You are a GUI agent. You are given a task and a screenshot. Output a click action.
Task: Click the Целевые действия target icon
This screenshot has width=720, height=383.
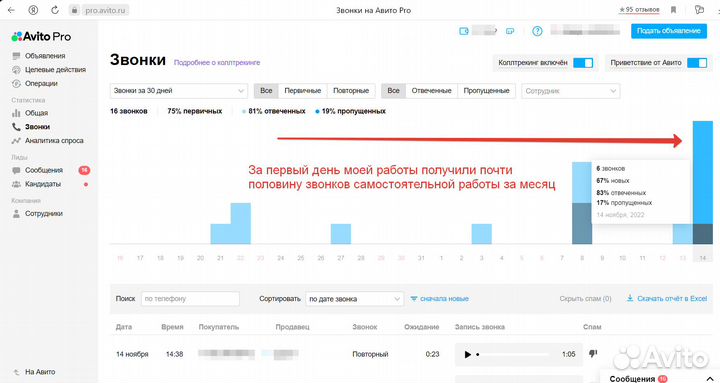click(17, 70)
